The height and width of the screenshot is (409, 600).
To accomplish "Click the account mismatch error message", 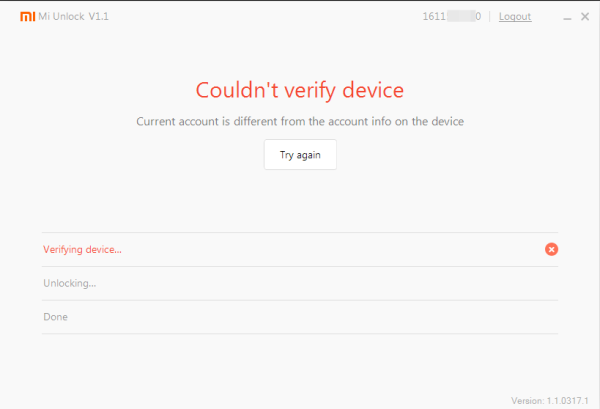I will (x=300, y=121).
